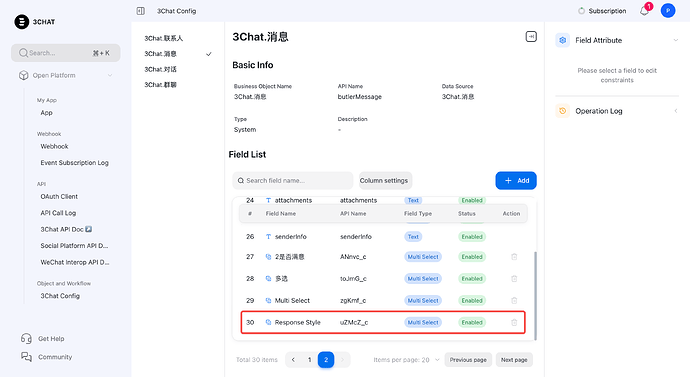Collapse the Field Attribute section
The width and height of the screenshot is (690, 377).
[675, 40]
